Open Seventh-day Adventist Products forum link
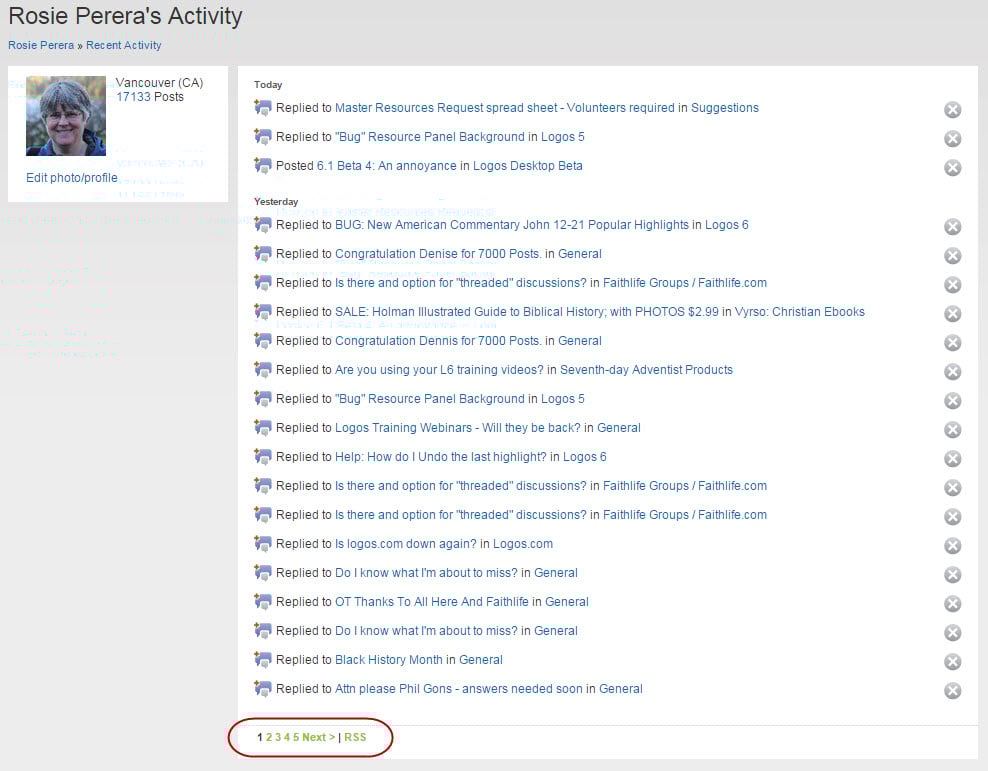This screenshot has height=771, width=988. coord(646,370)
